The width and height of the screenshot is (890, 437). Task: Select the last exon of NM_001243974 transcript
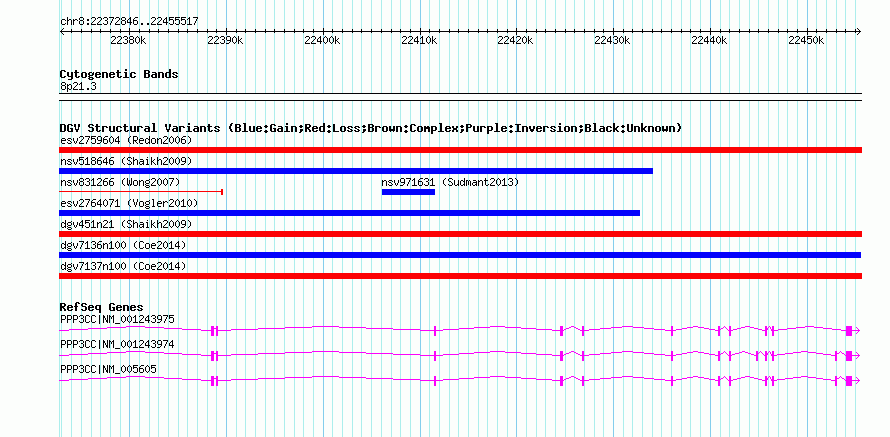[849, 356]
